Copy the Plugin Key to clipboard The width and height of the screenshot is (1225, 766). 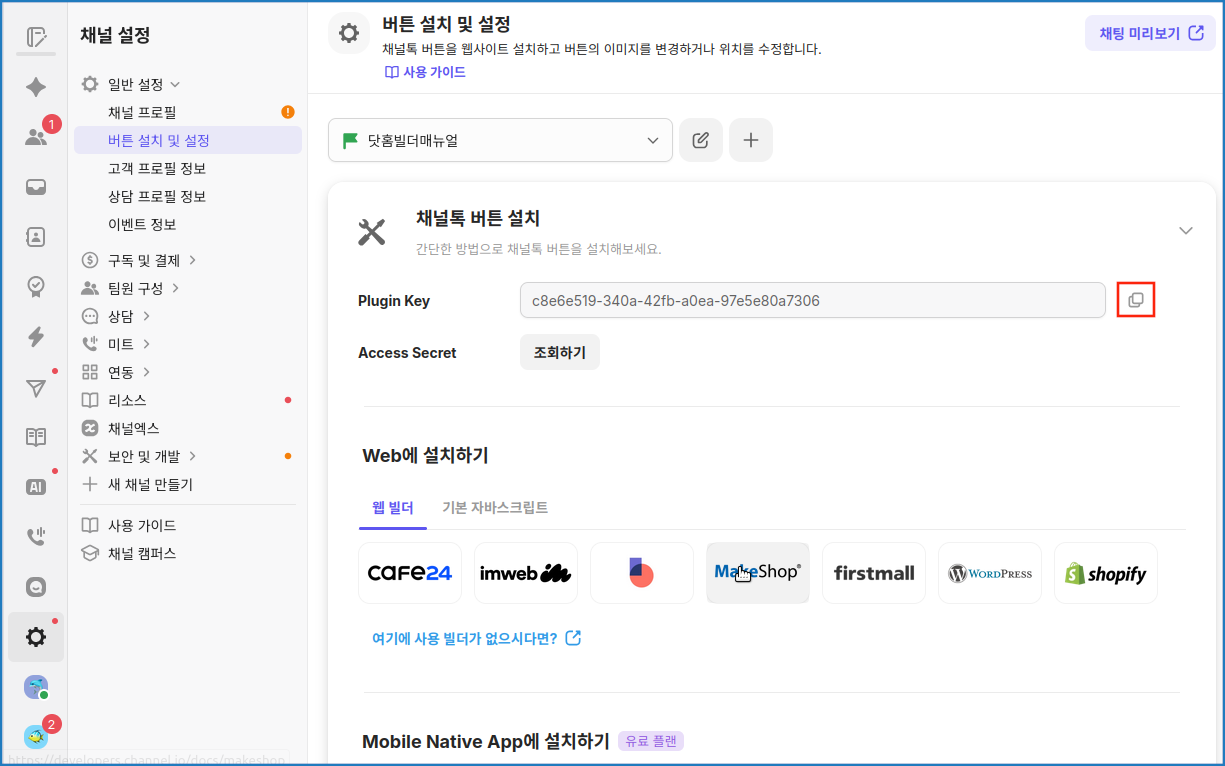(x=1135, y=300)
